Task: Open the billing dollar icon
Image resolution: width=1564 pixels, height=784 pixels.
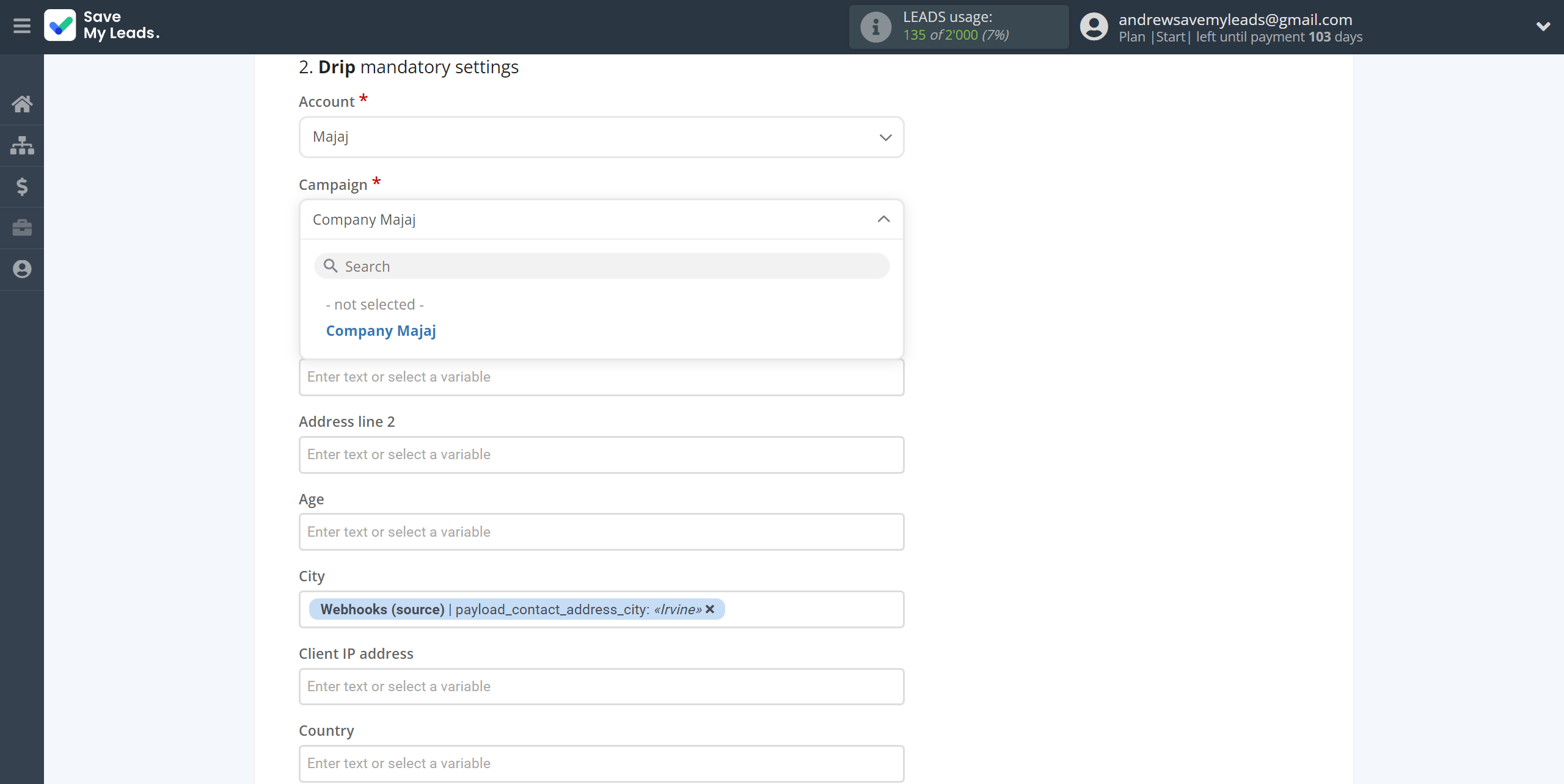Action: [22, 186]
